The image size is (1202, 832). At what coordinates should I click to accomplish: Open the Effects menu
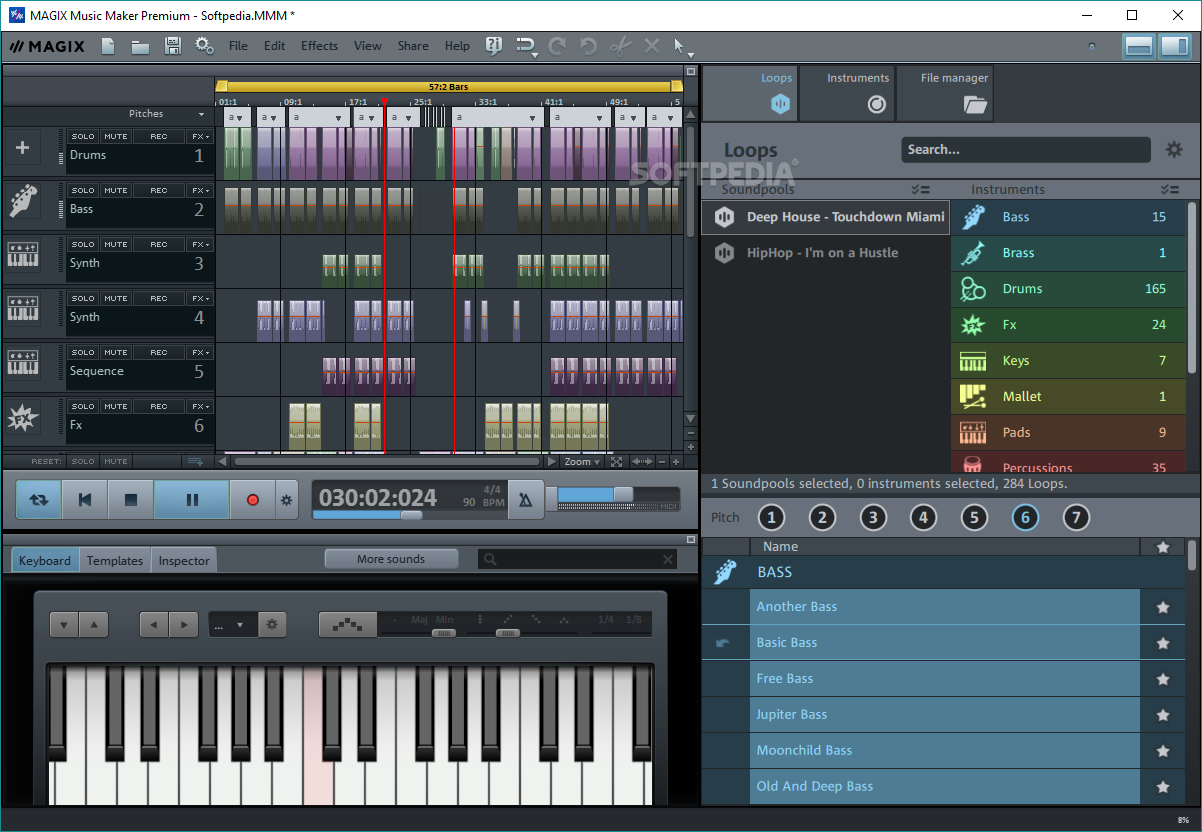[319, 46]
